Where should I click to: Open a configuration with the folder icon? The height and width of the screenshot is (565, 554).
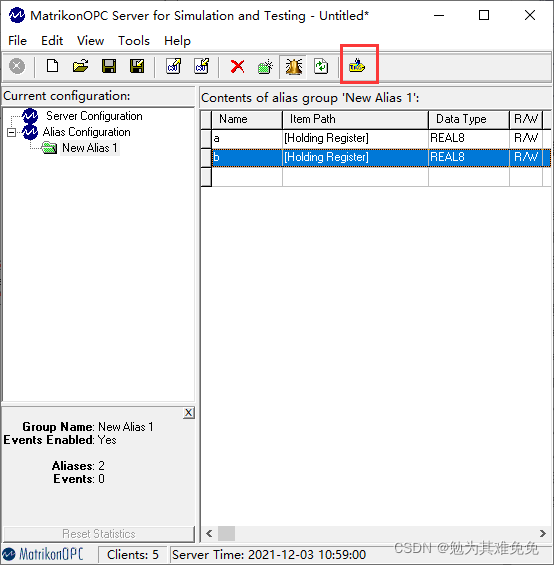point(80,66)
